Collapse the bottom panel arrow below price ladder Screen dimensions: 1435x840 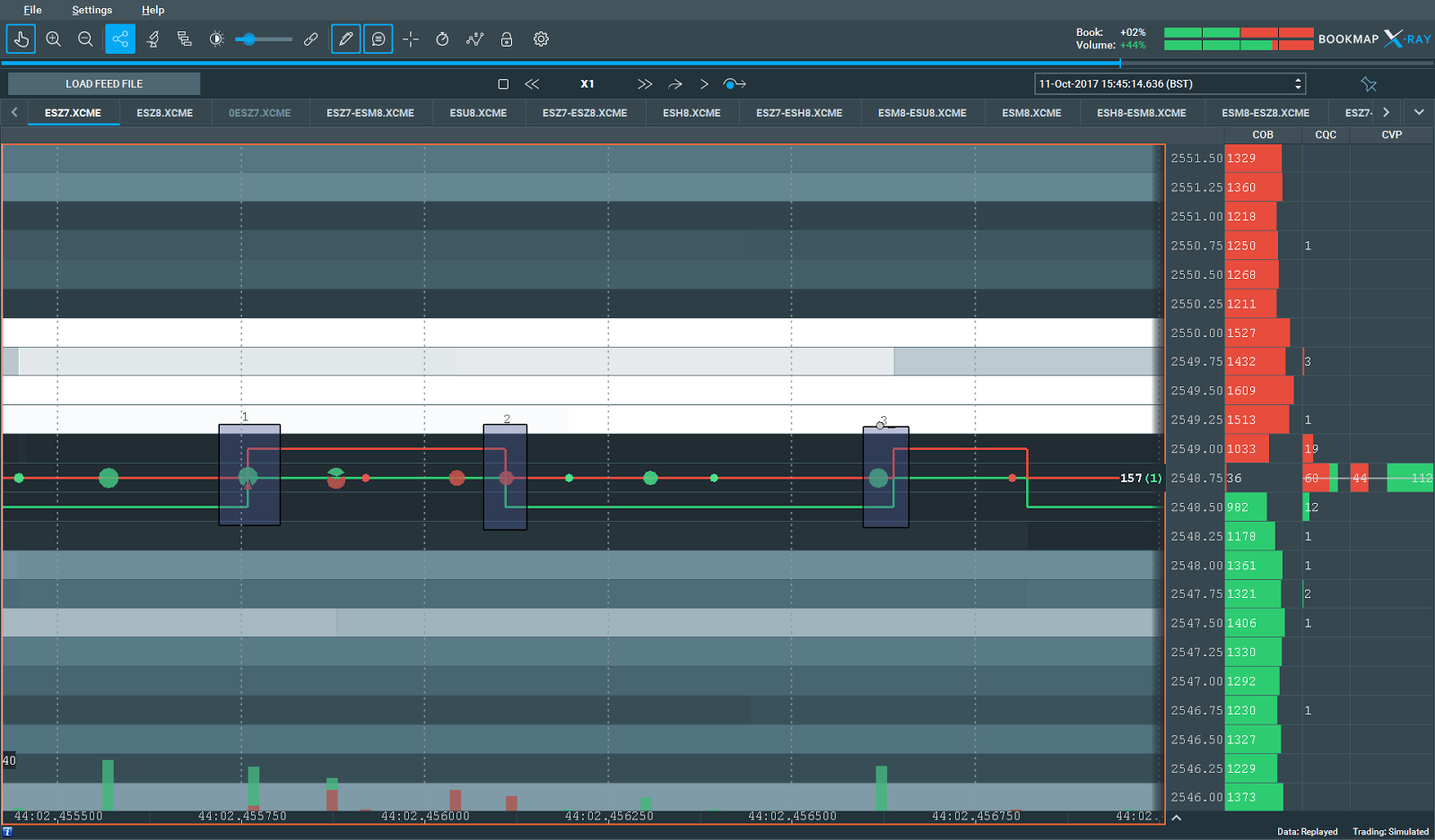[x=1176, y=818]
